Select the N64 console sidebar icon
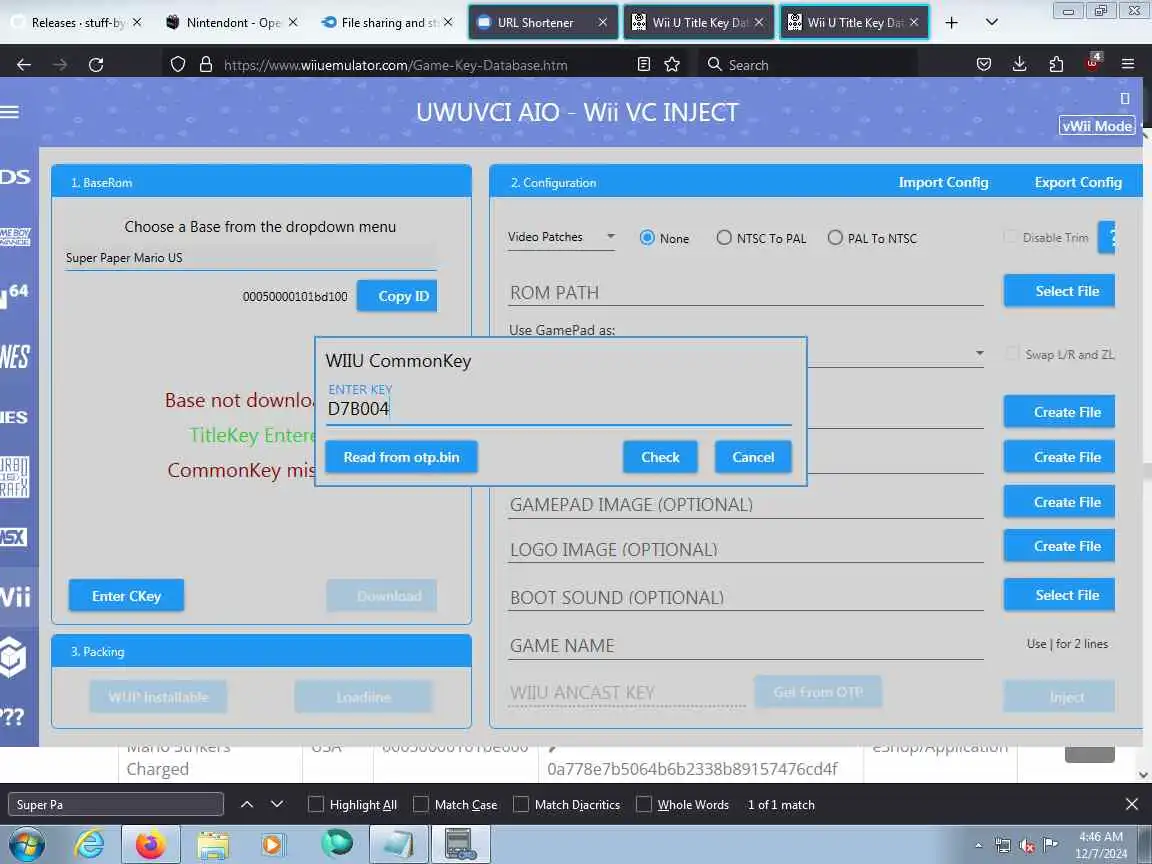Viewport: 1152px width, 864px height. [x=15, y=295]
